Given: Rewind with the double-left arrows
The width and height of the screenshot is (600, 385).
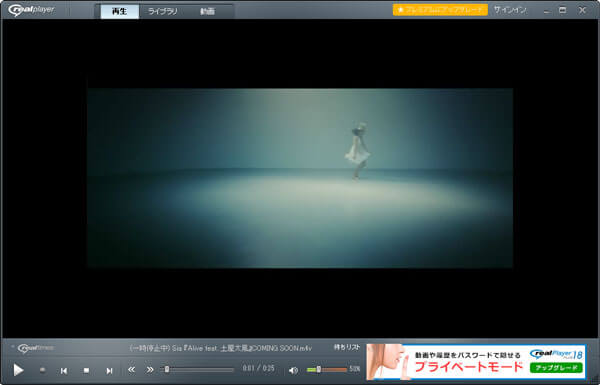Looking at the screenshot, I should (x=131, y=369).
